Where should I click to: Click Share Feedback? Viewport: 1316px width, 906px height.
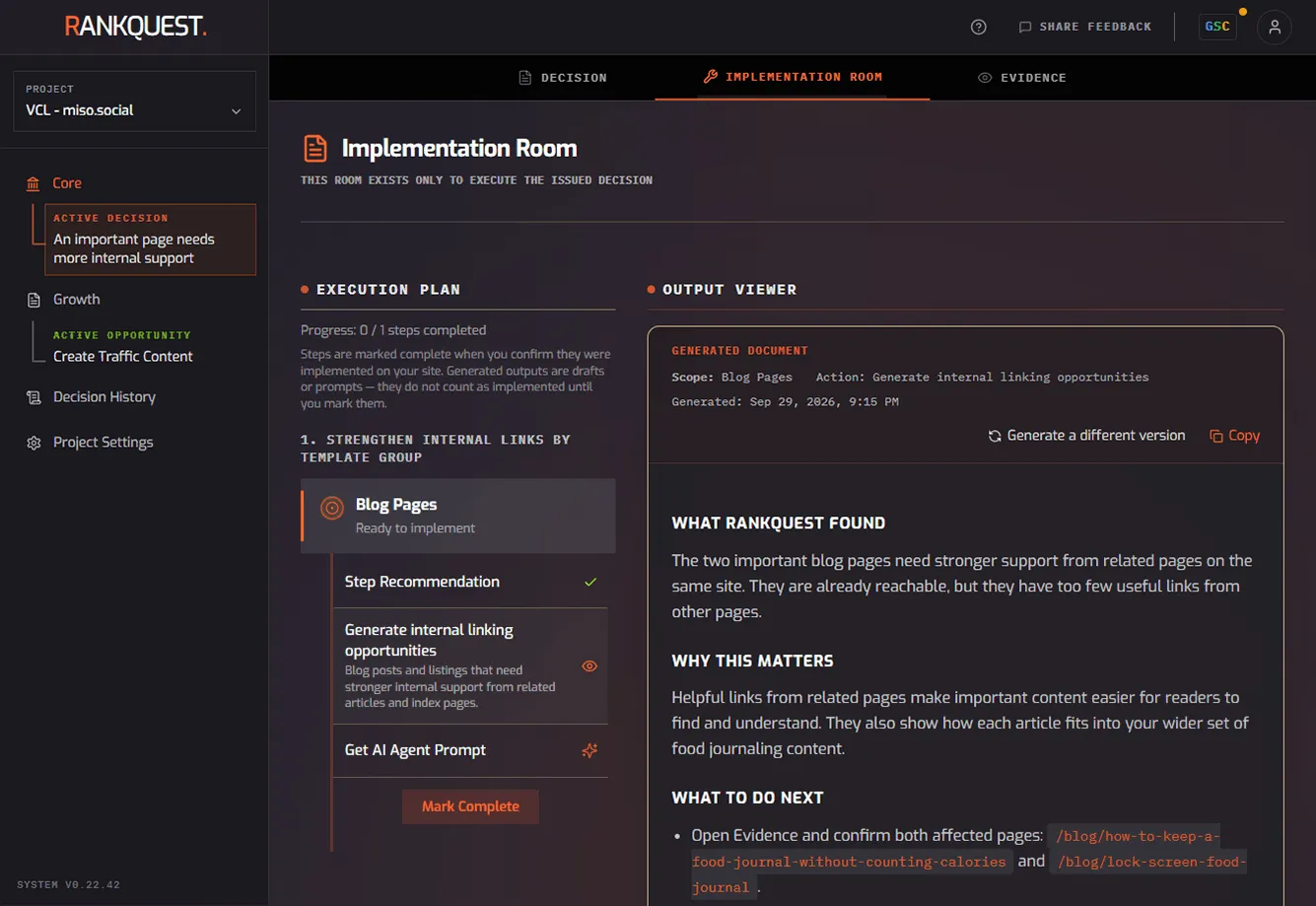1085,27
